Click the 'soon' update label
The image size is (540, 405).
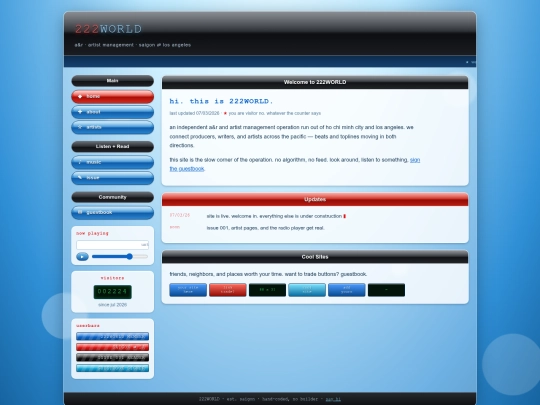click(x=175, y=227)
